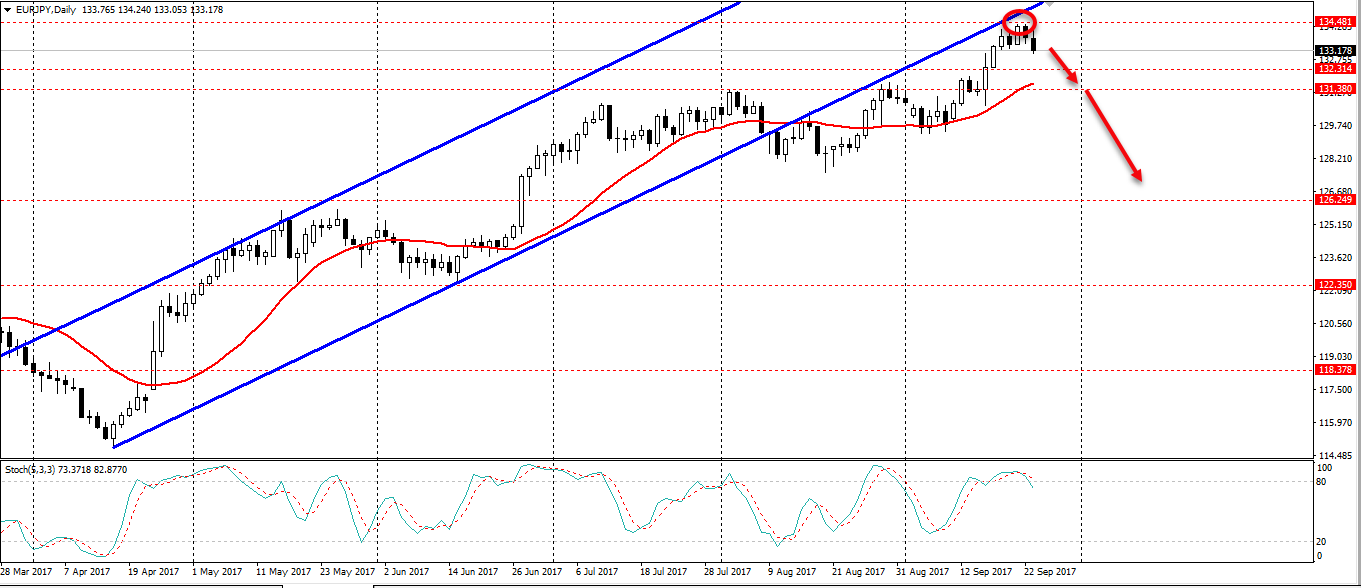Click the 122.350 price level label
1361x588 pixels.
pyautogui.click(x=1336, y=285)
